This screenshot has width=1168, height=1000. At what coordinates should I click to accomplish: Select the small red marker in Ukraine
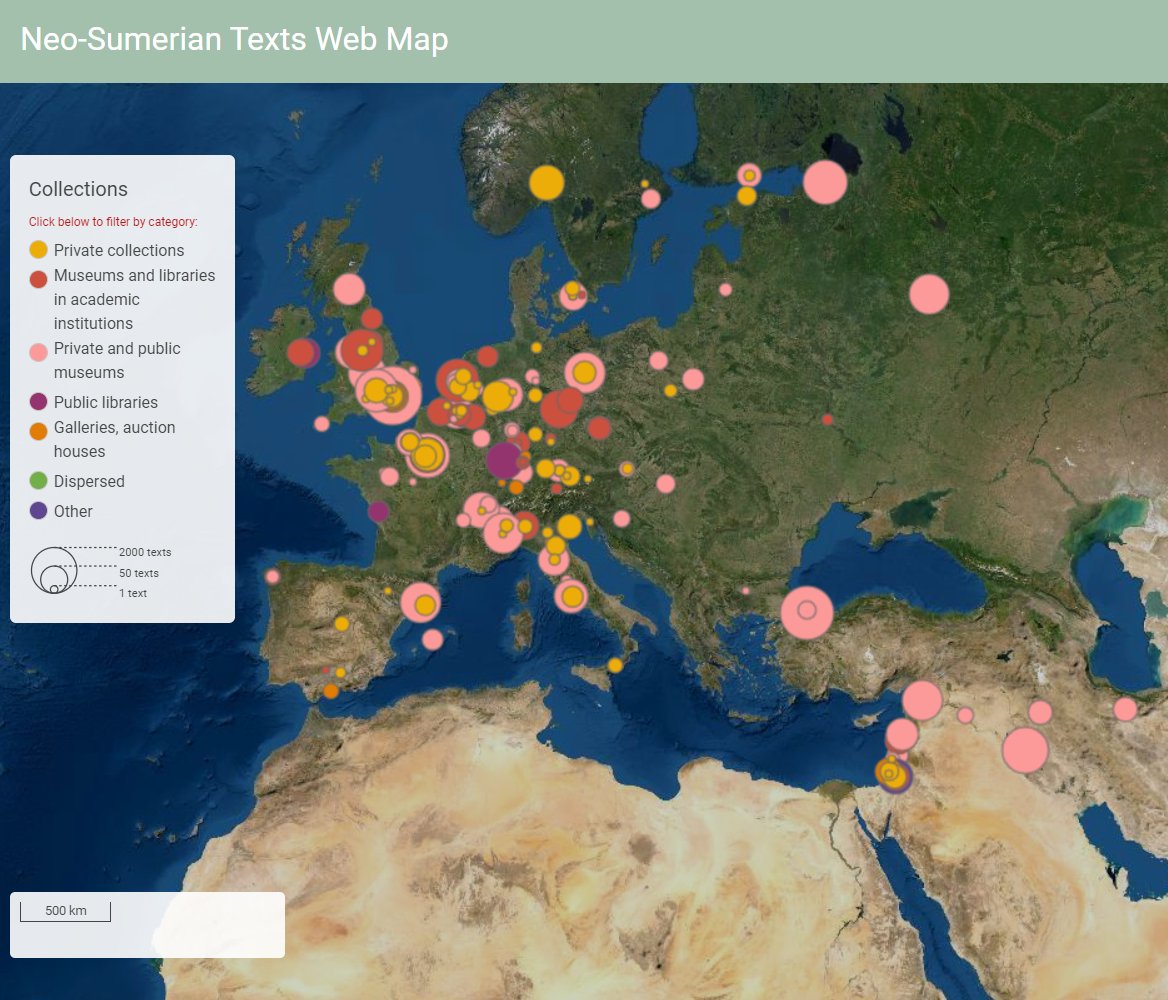(x=828, y=420)
